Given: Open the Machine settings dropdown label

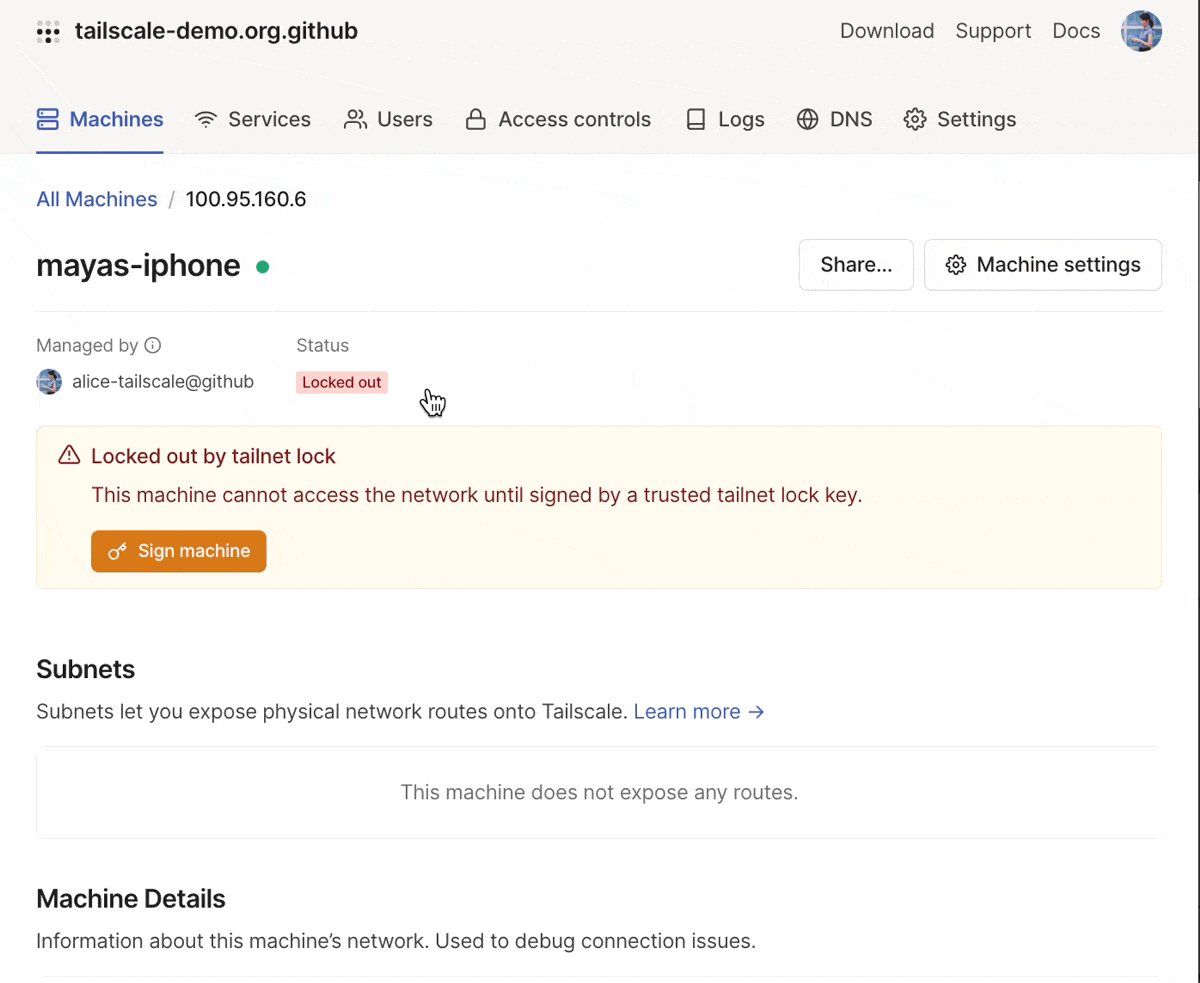Looking at the screenshot, I should click(1058, 265).
